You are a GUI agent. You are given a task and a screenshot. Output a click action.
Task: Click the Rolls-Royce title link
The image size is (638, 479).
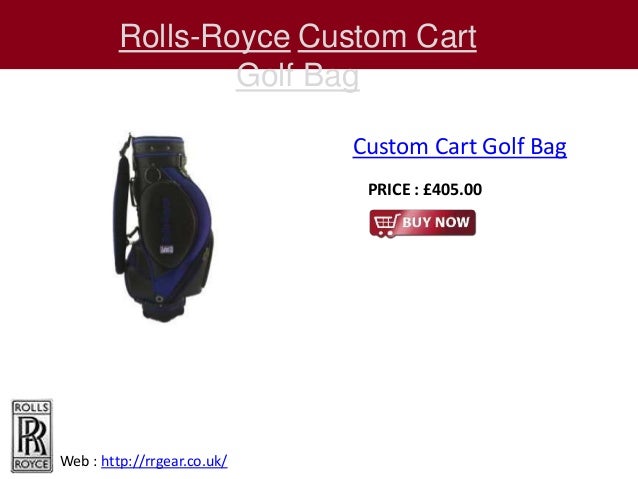click(x=205, y=37)
